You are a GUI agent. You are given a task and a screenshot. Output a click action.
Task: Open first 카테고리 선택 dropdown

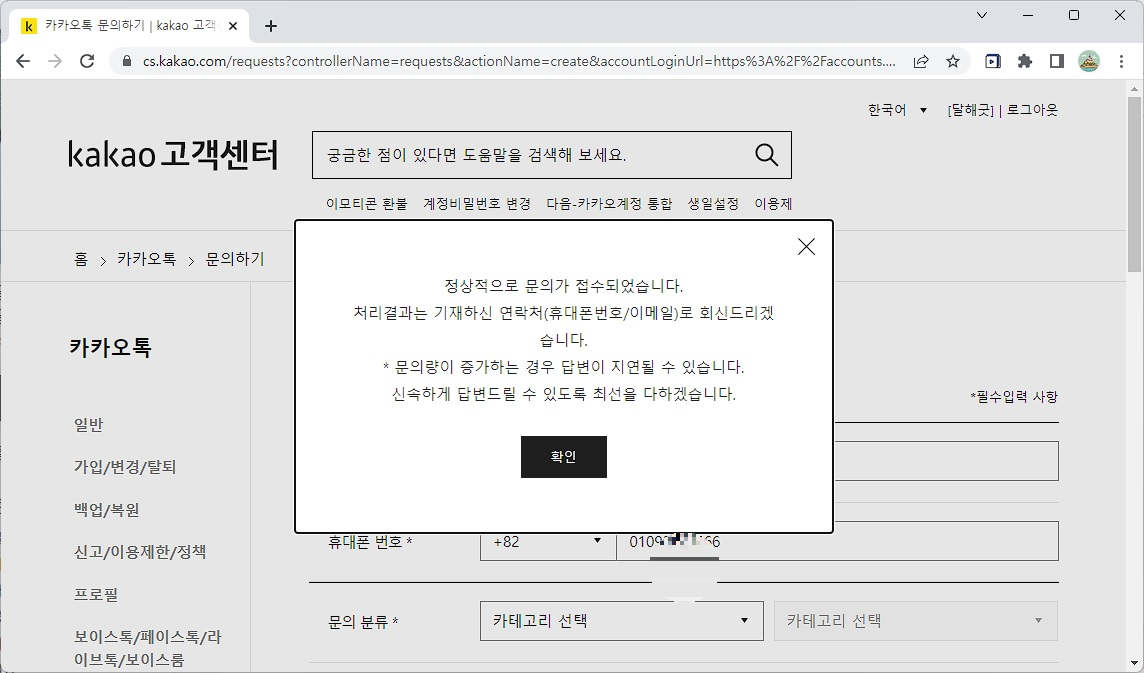[622, 621]
